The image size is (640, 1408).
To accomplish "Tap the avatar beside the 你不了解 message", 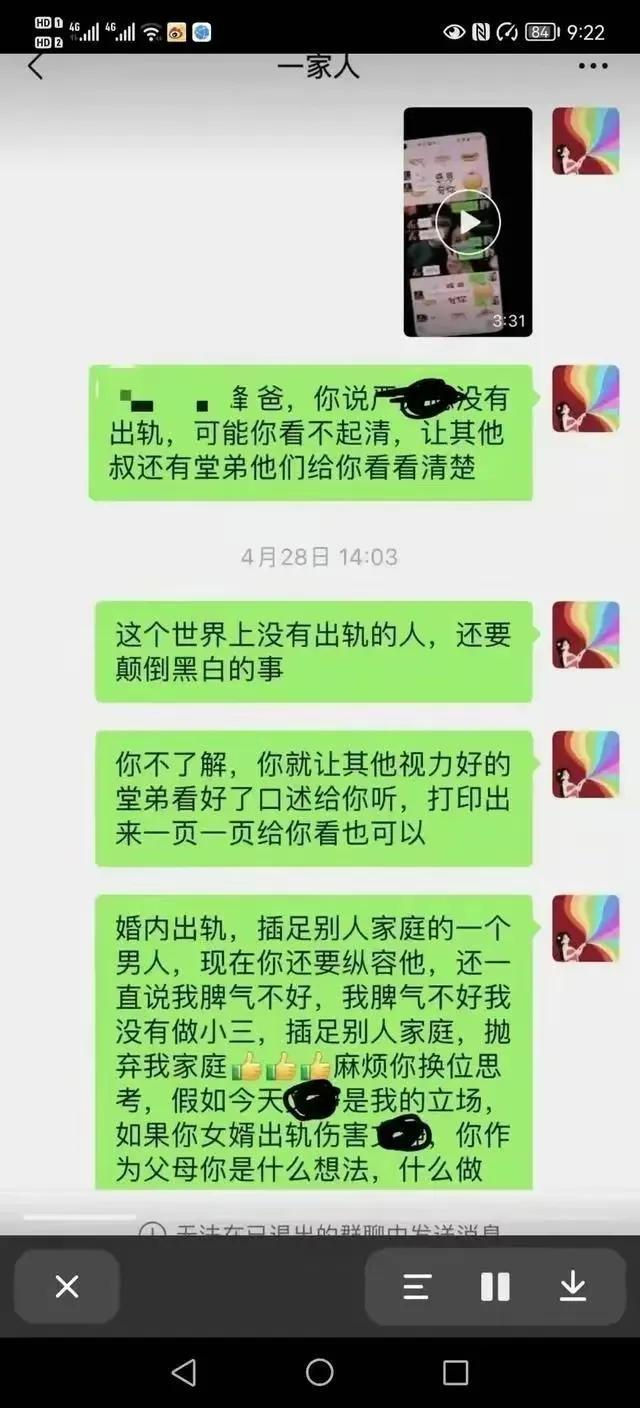I will tap(586, 764).
